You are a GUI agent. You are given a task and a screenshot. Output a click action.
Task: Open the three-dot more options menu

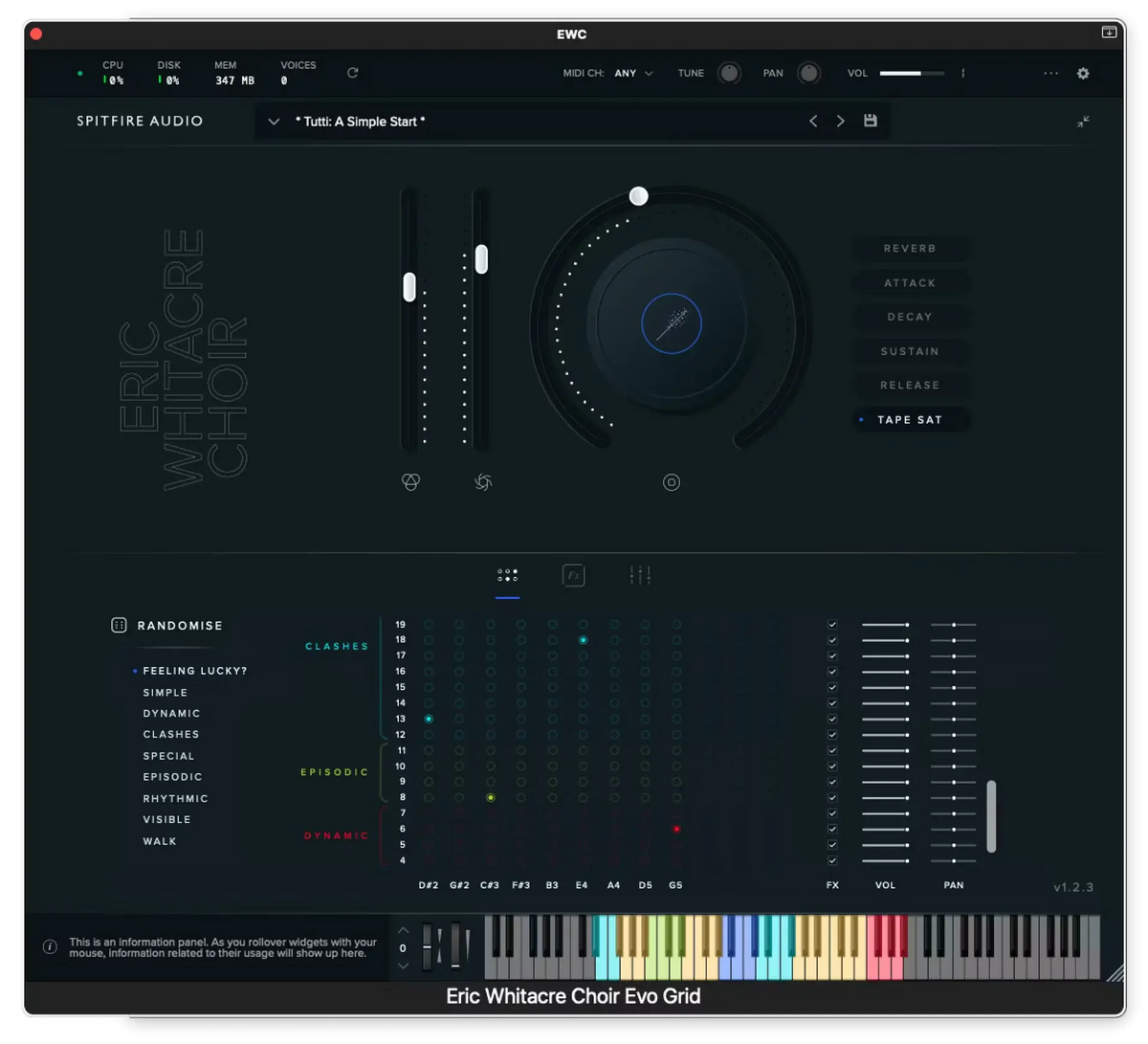(x=1050, y=73)
